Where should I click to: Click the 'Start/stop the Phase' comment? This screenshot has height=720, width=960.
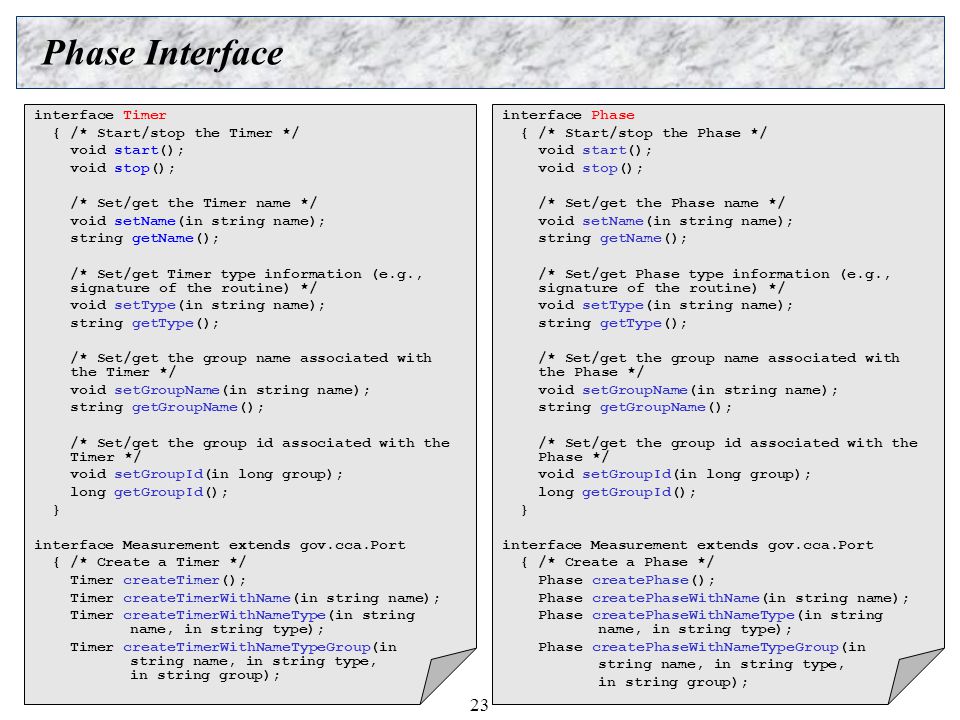click(653, 133)
